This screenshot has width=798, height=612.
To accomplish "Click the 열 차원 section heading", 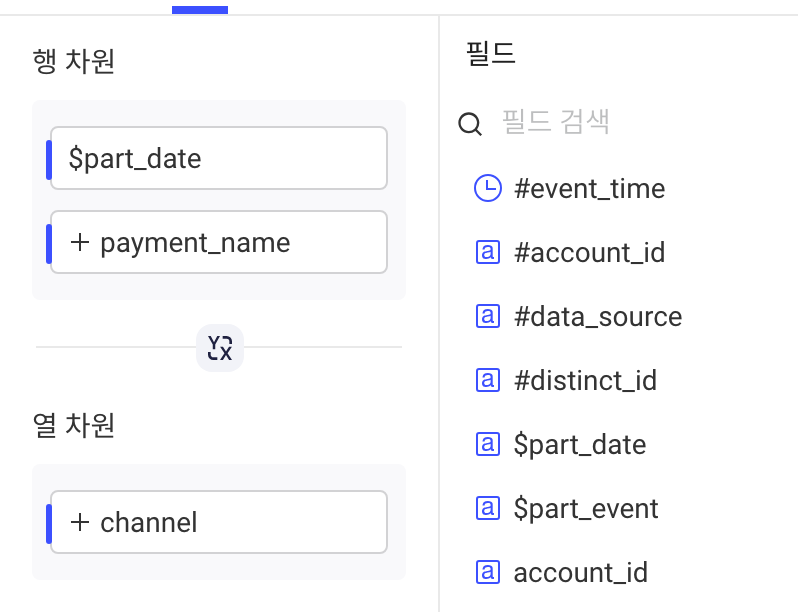I will coord(73,425).
